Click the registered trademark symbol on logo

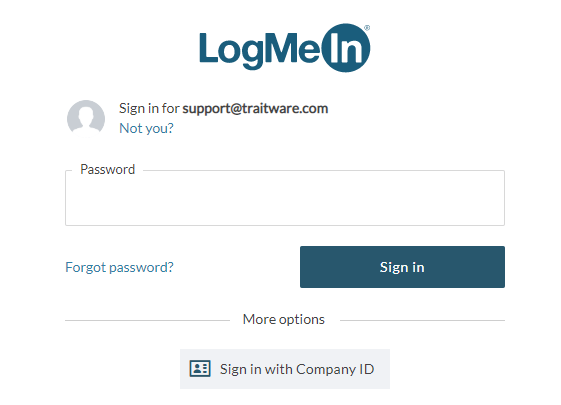pos(367,28)
